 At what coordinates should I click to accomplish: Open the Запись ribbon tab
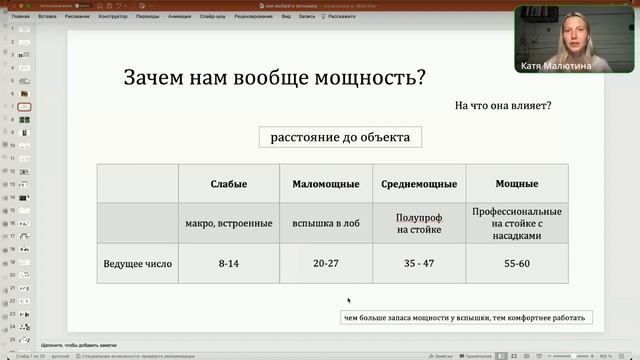coord(307,16)
